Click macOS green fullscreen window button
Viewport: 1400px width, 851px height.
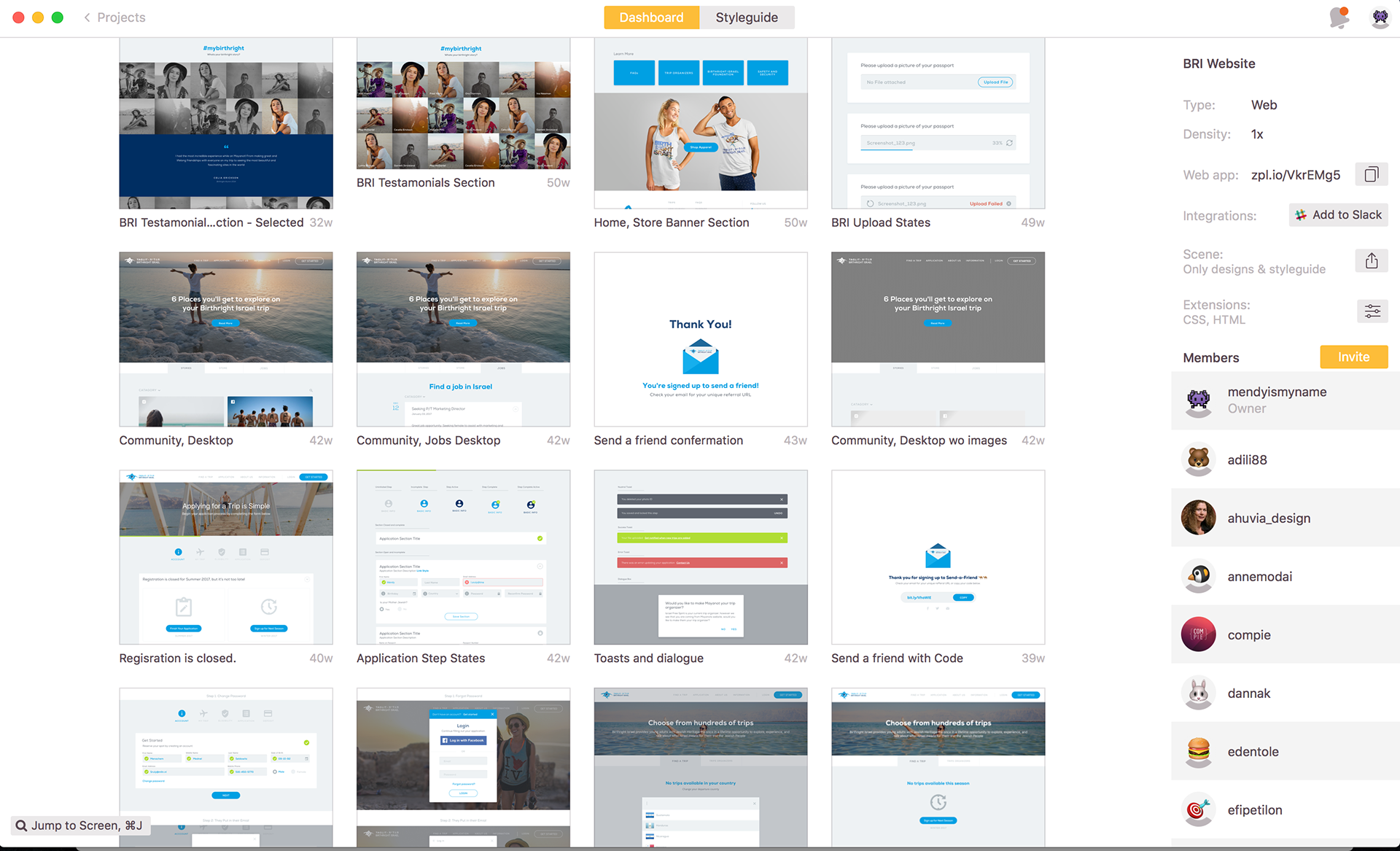tap(58, 17)
